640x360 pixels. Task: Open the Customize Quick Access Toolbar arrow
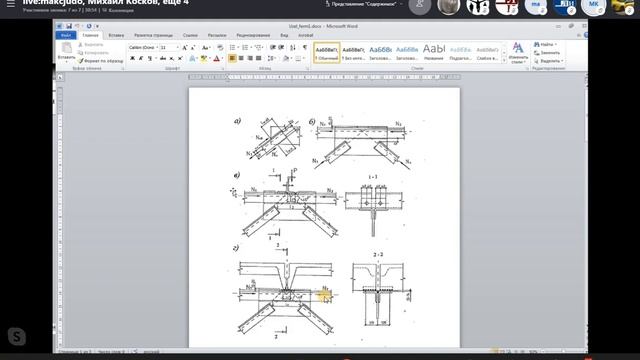(x=97, y=26)
